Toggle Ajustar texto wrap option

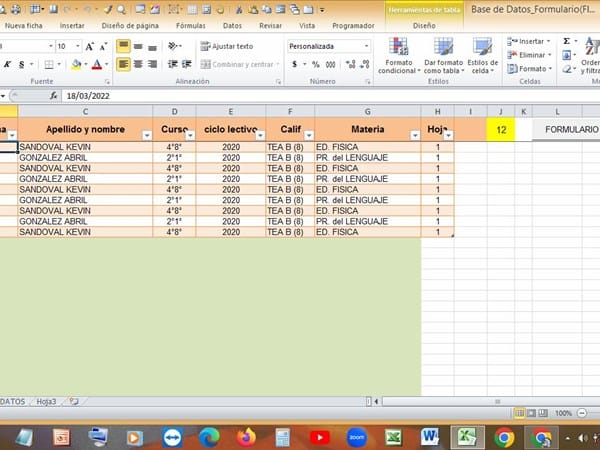click(226, 46)
